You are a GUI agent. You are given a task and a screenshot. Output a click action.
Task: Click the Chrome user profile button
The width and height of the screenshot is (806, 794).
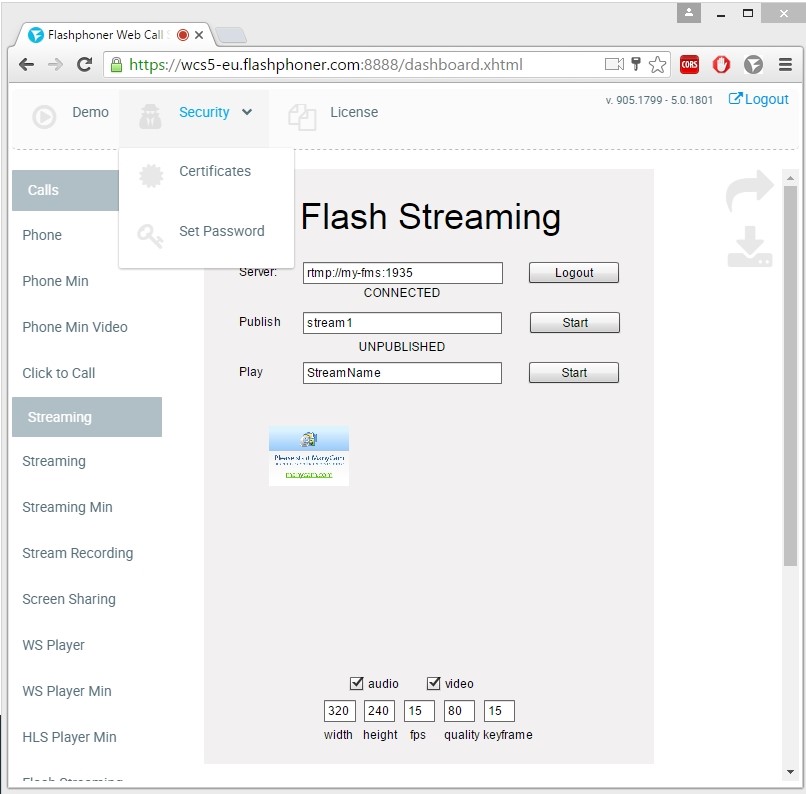tap(689, 13)
